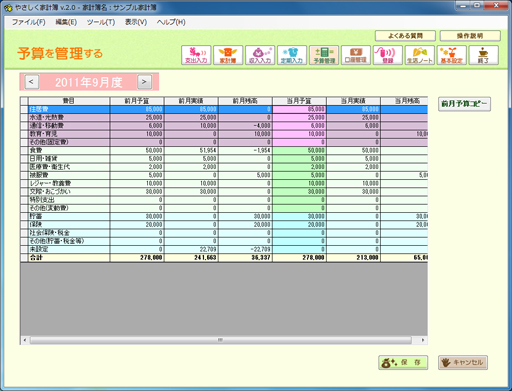Copy last month's budget with 前月予算コピー
The height and width of the screenshot is (391, 512).
pos(464,104)
